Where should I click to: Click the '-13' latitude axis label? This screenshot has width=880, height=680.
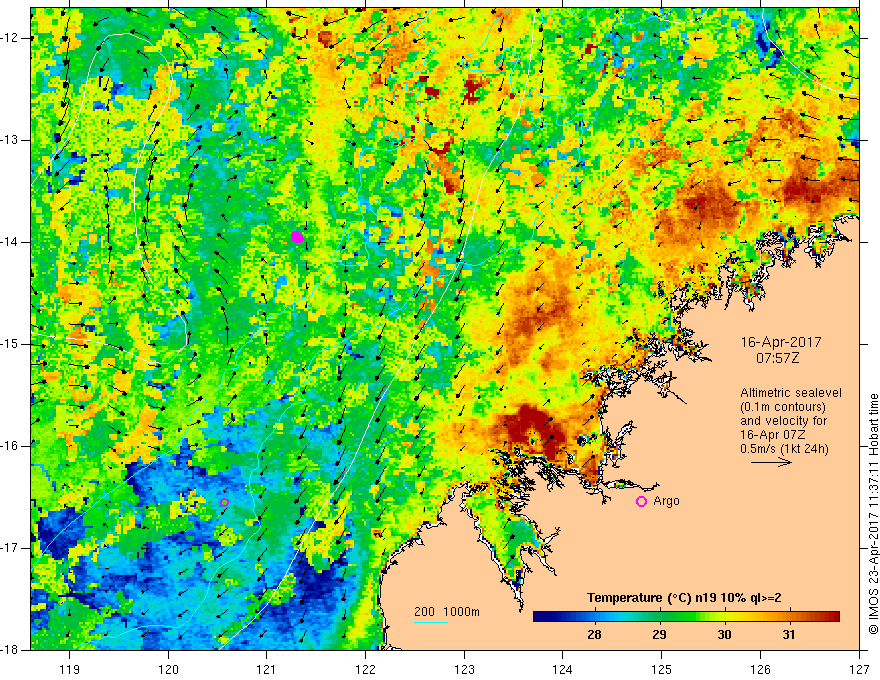point(10,140)
